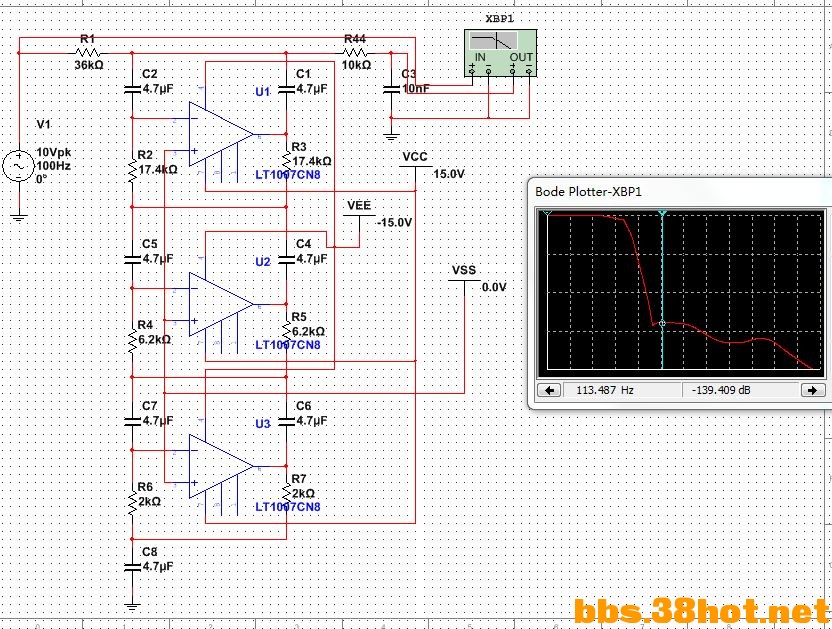Screen dimensions: 832x629
Task: Select capacitor C3 10nF symbol
Action: [x=391, y=88]
